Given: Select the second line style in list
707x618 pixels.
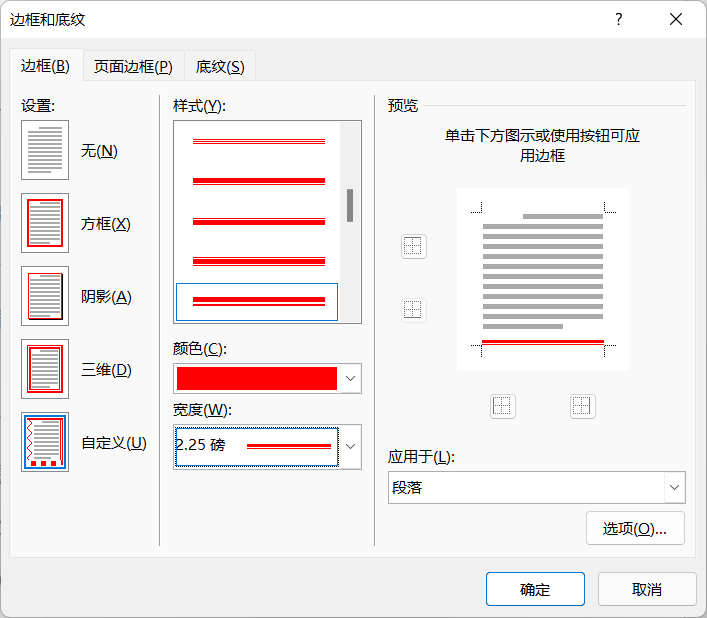Looking at the screenshot, I should tap(258, 181).
